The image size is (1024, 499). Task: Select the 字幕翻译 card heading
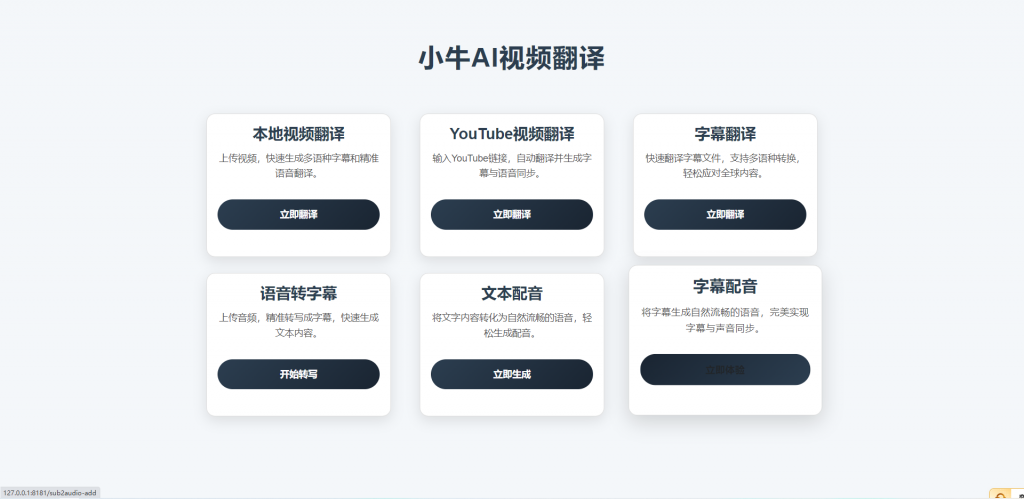click(x=725, y=135)
